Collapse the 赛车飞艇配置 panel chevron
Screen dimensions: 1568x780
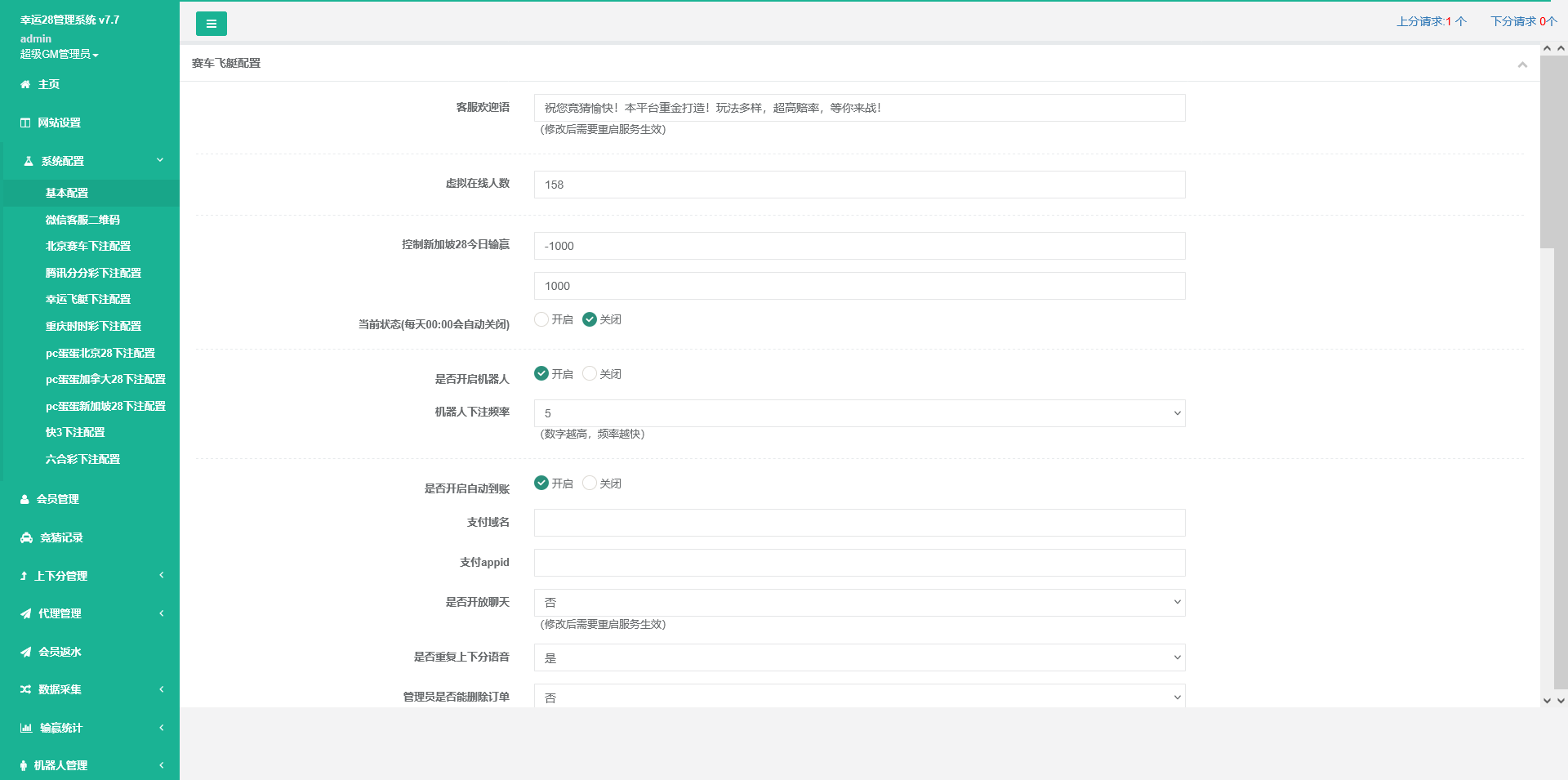tap(1522, 65)
